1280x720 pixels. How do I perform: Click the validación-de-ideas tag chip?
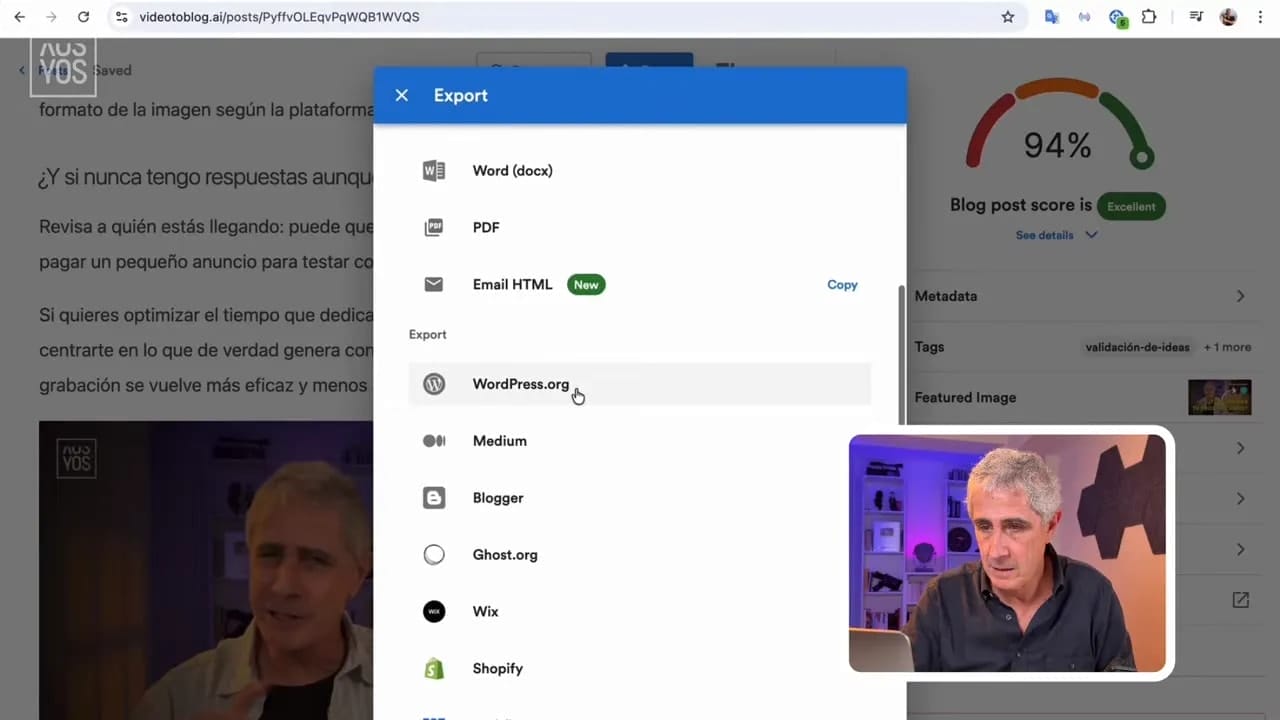(1138, 347)
